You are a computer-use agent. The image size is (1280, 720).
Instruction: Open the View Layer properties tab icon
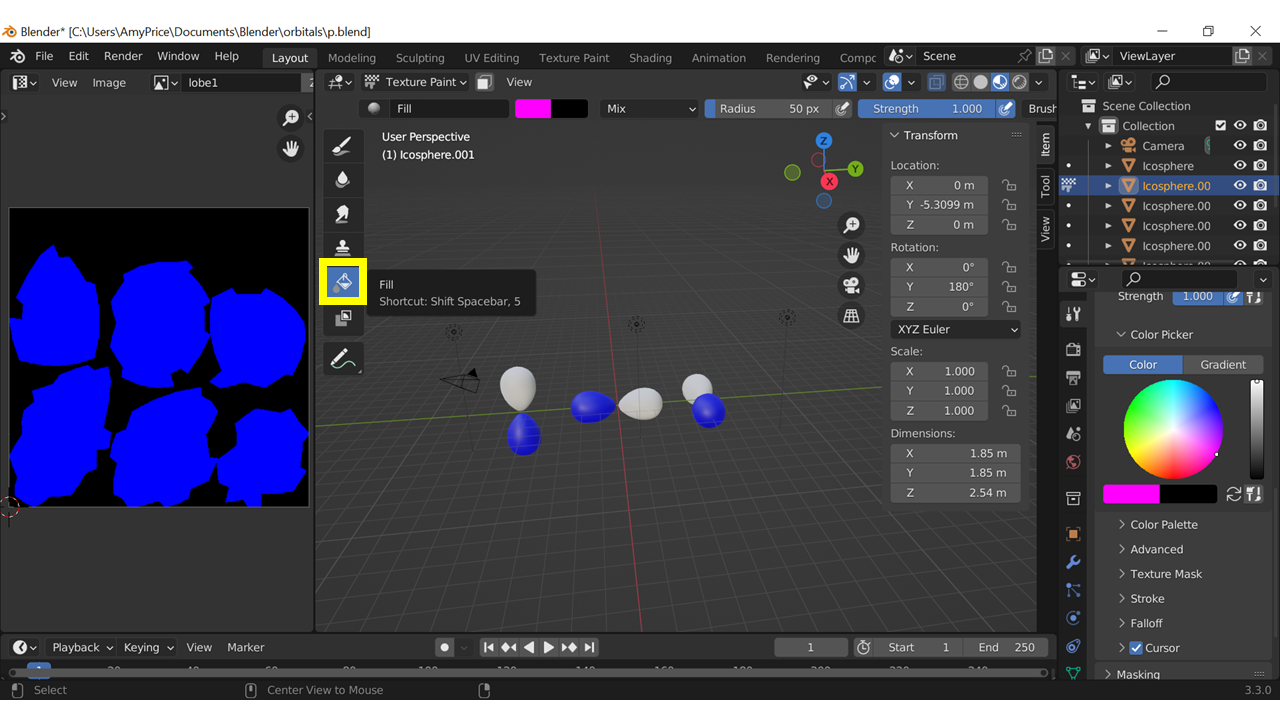click(1073, 406)
